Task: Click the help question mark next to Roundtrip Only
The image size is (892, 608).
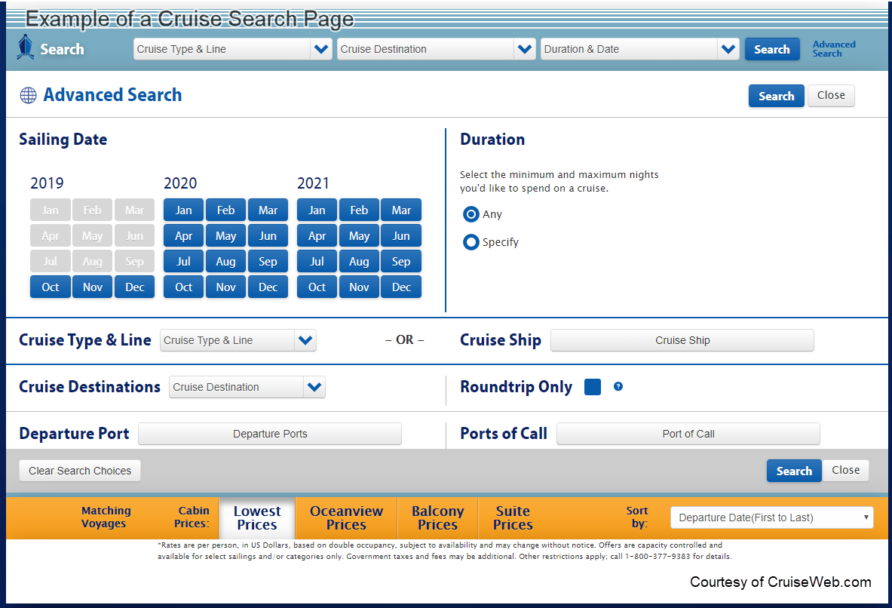Action: [618, 387]
